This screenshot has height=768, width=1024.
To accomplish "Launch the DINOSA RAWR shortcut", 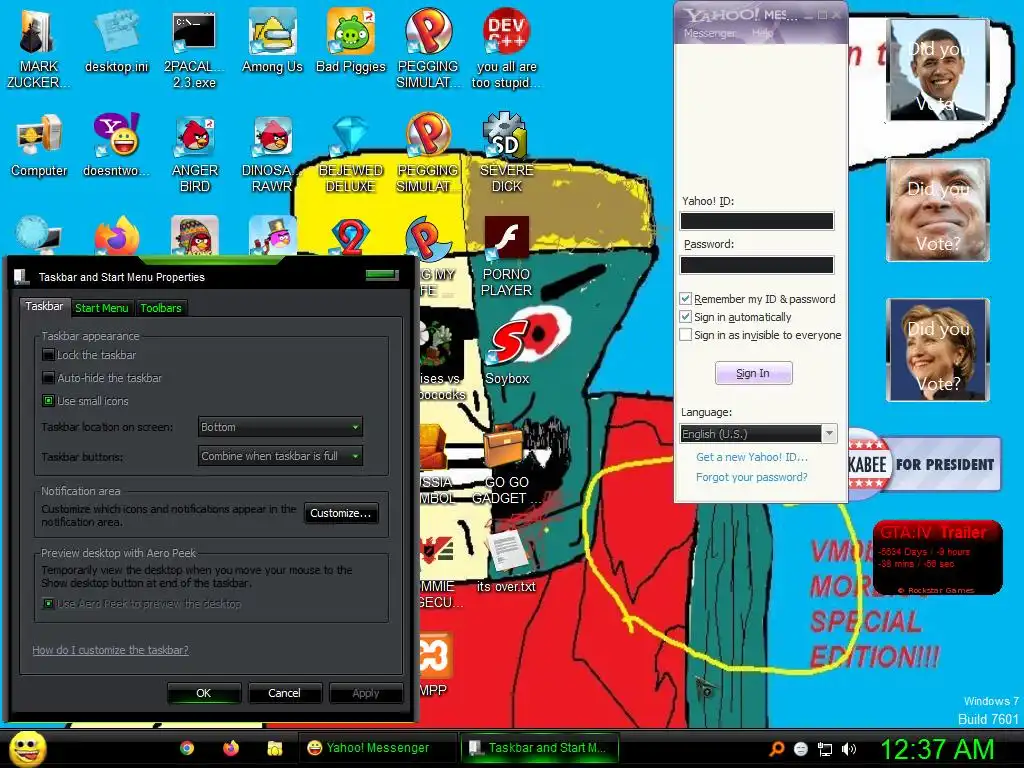I will (272, 153).
